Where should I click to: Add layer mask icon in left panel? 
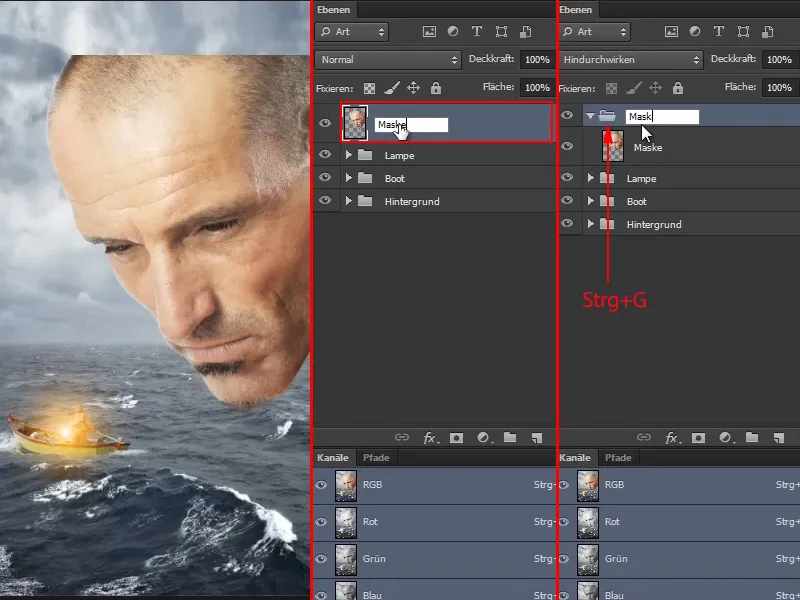click(456, 438)
